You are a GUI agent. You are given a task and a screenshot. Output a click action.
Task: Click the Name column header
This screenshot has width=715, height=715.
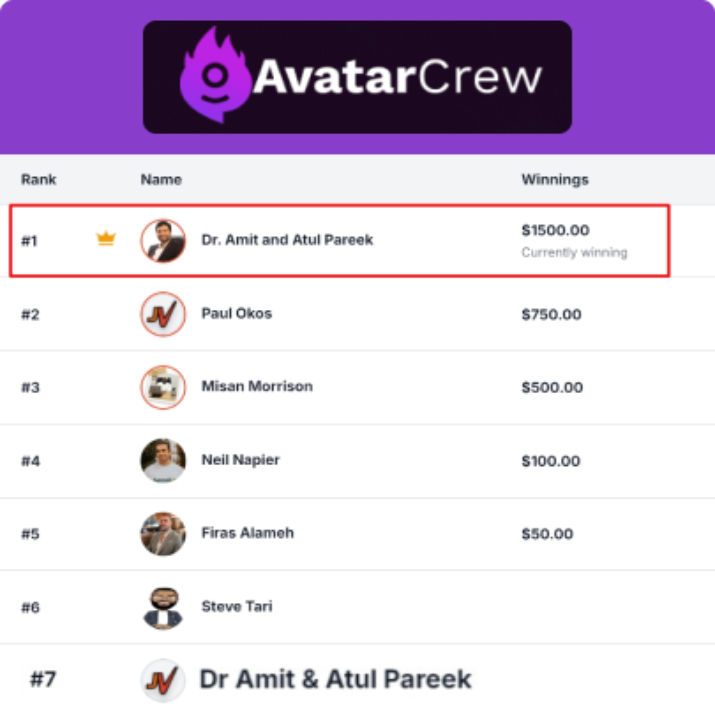coord(161,180)
